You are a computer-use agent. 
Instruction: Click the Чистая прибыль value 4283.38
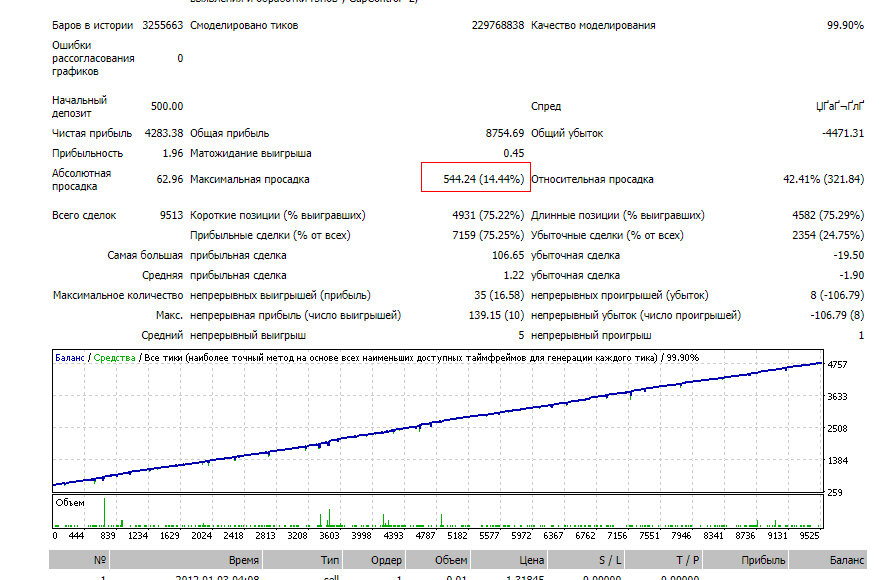pos(164,133)
